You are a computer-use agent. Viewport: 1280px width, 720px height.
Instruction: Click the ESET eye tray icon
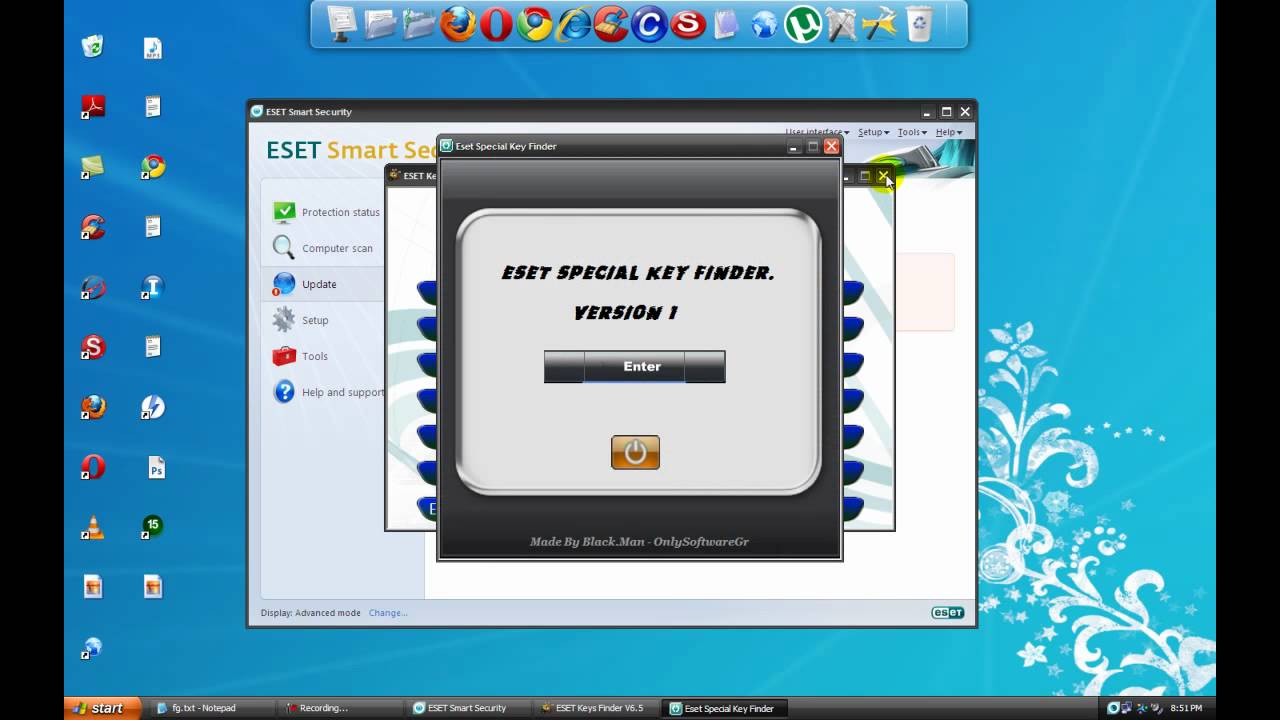tap(1113, 708)
